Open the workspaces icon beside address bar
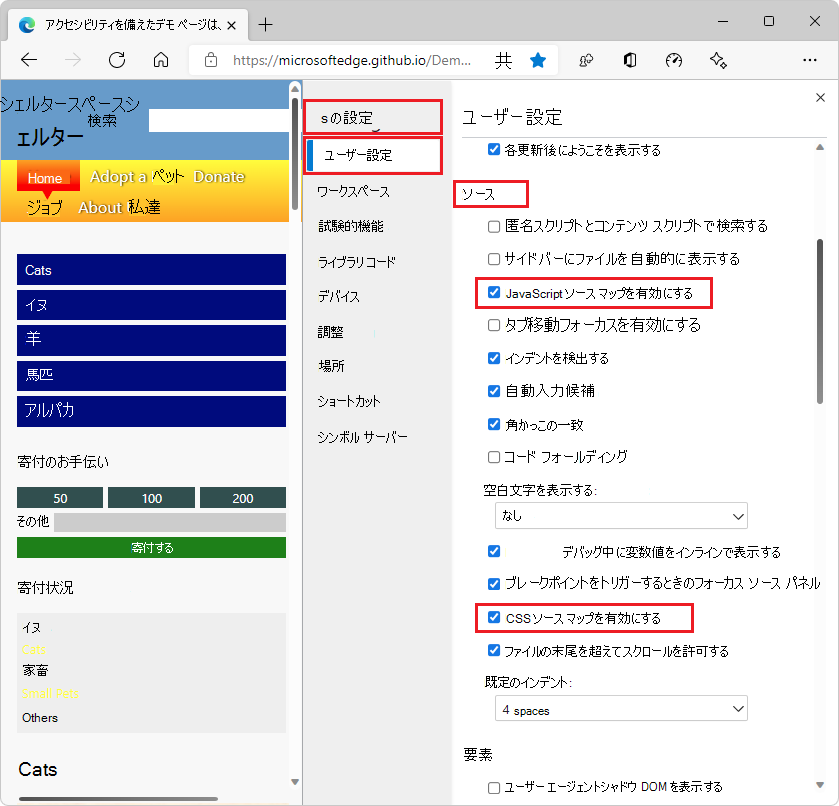 click(583, 60)
